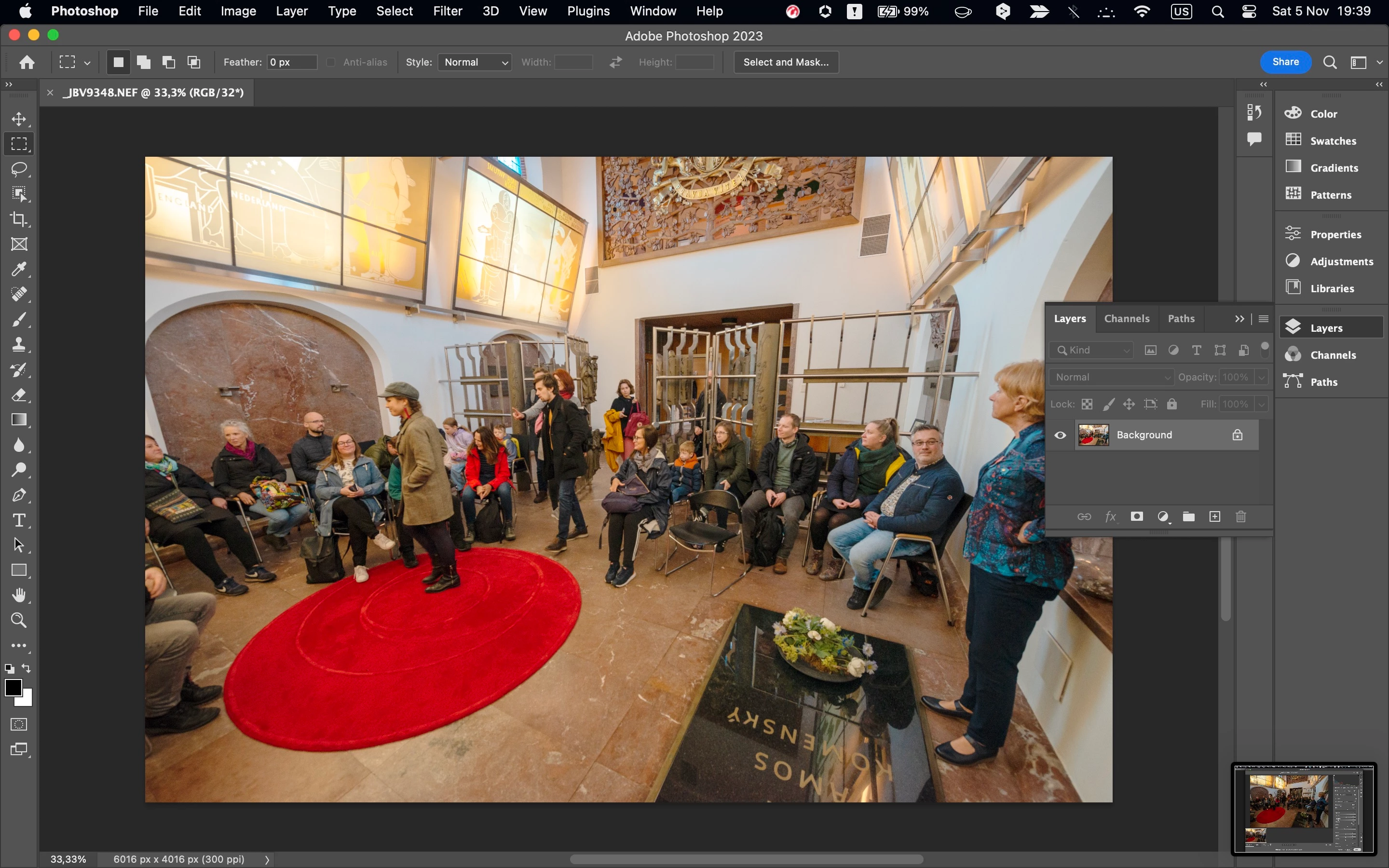Viewport: 1389px width, 868px height.
Task: Toggle Quick Mask mode icon
Action: click(x=19, y=724)
